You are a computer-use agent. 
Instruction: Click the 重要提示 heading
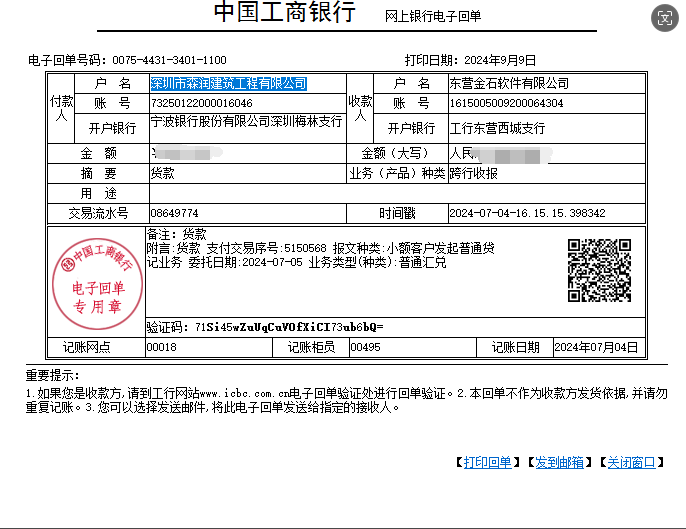[x=52, y=375]
